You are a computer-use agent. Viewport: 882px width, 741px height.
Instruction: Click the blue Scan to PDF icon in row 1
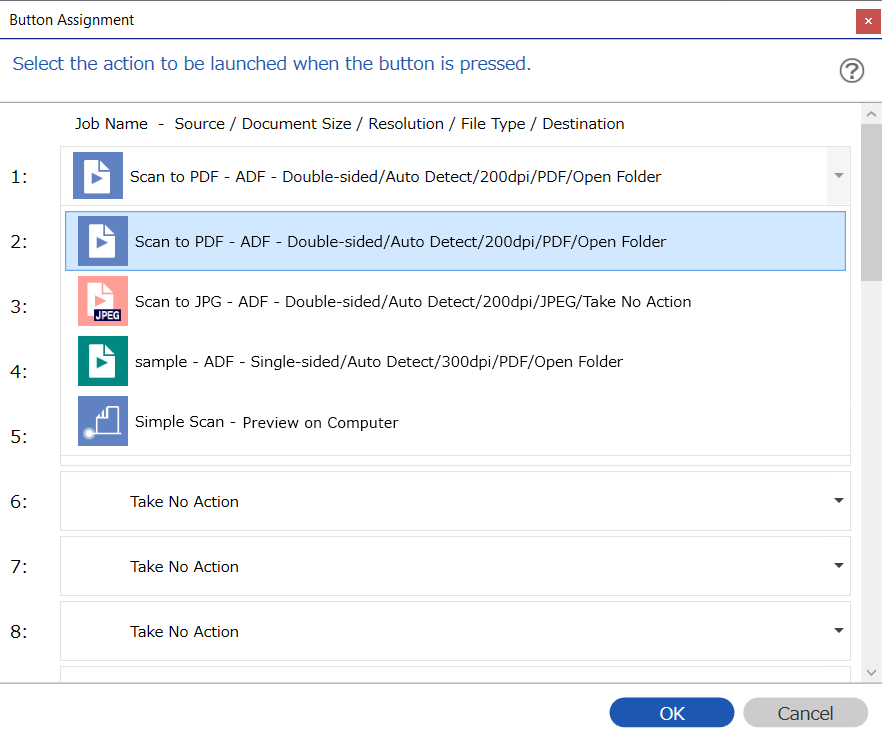(98, 176)
